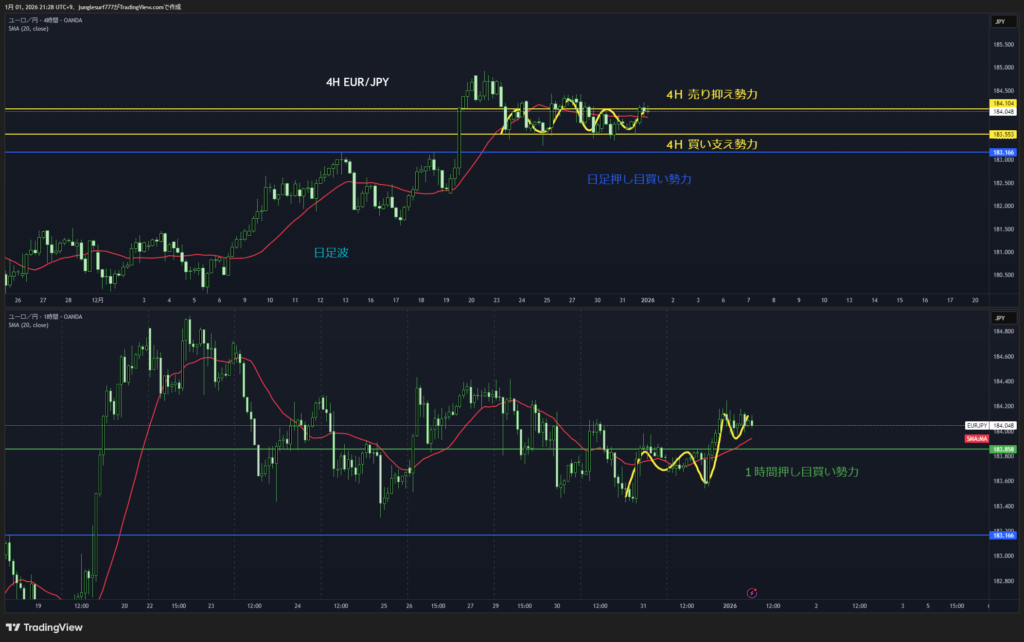The height and width of the screenshot is (642, 1024).
Task: Open JPY currency selector on upper chart
Action: point(999,21)
